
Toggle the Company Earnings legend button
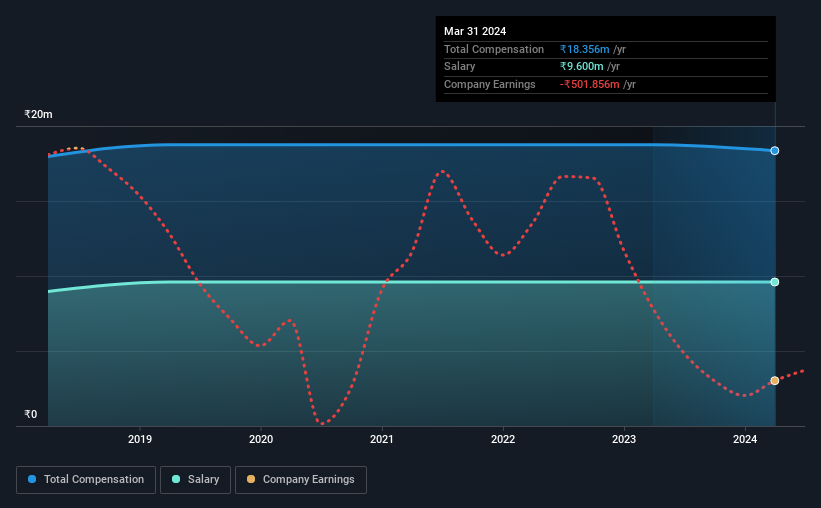coord(301,479)
